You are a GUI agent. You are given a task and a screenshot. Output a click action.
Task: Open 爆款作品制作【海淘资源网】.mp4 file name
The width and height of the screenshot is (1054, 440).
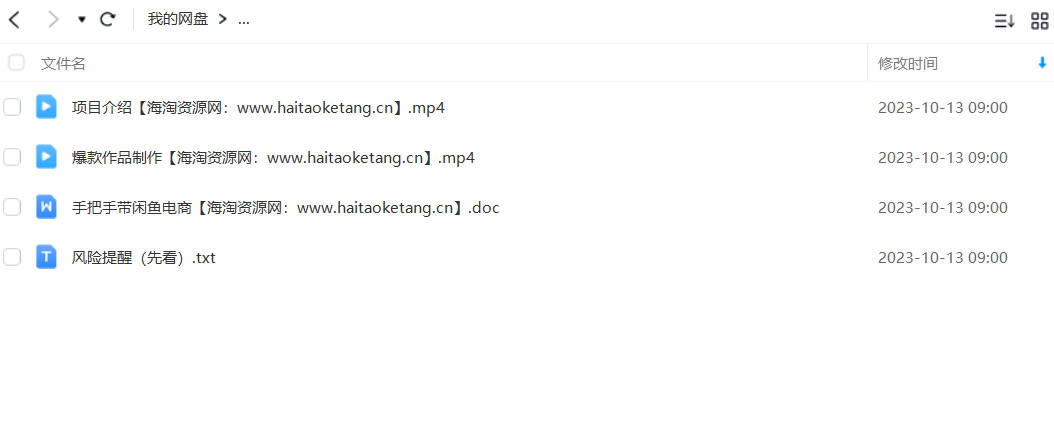point(274,158)
